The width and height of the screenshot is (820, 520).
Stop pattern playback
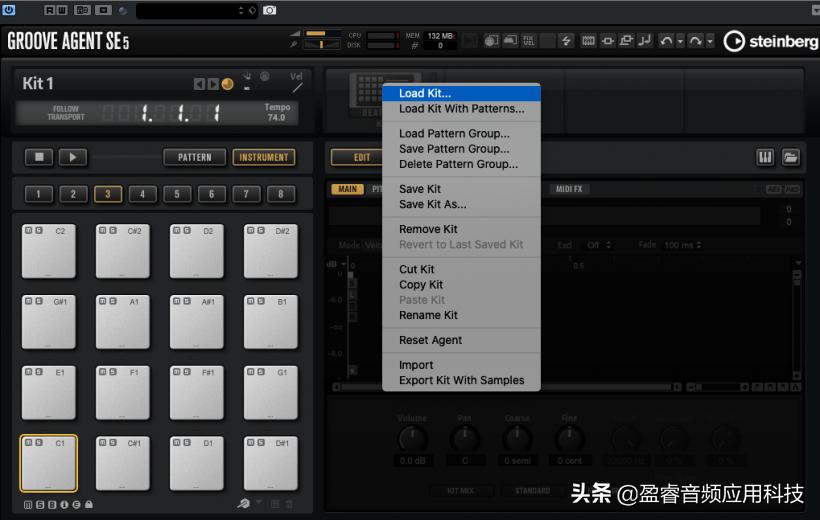[39, 157]
